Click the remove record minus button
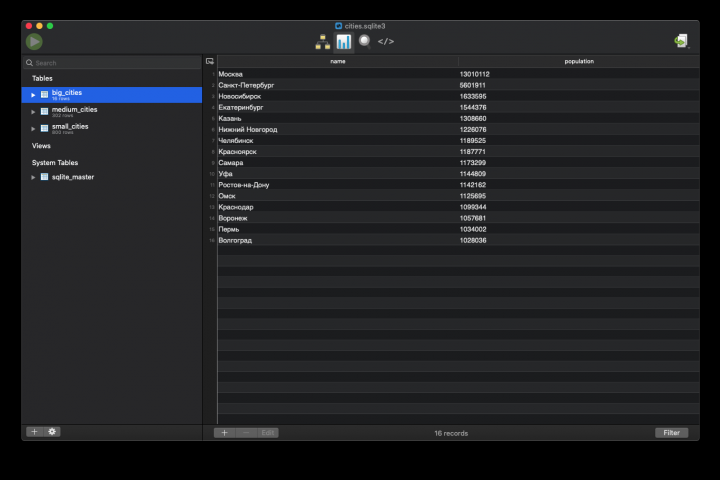Image resolution: width=720 pixels, height=480 pixels. (x=246, y=433)
